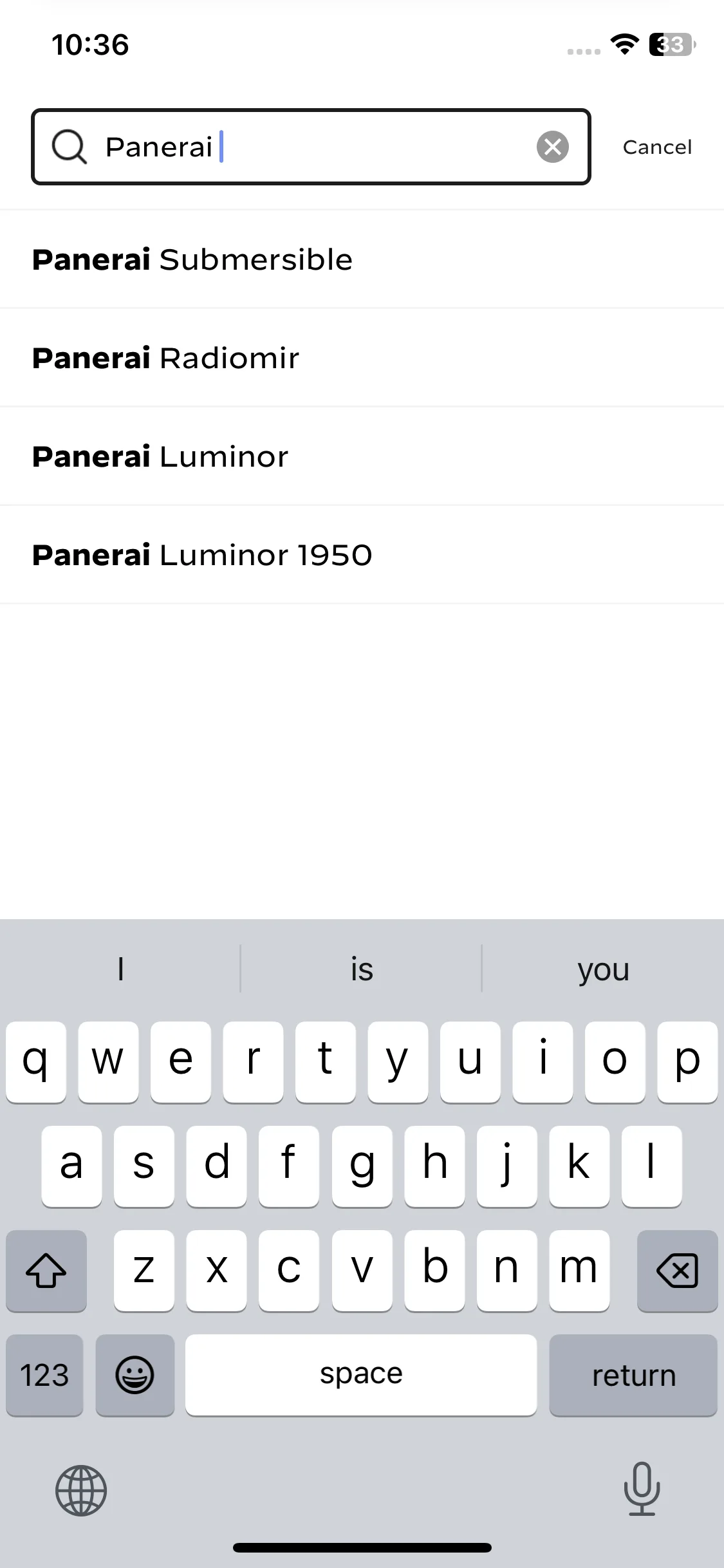Tap the emoji keyboard icon
724x1568 pixels.
pos(135,1376)
